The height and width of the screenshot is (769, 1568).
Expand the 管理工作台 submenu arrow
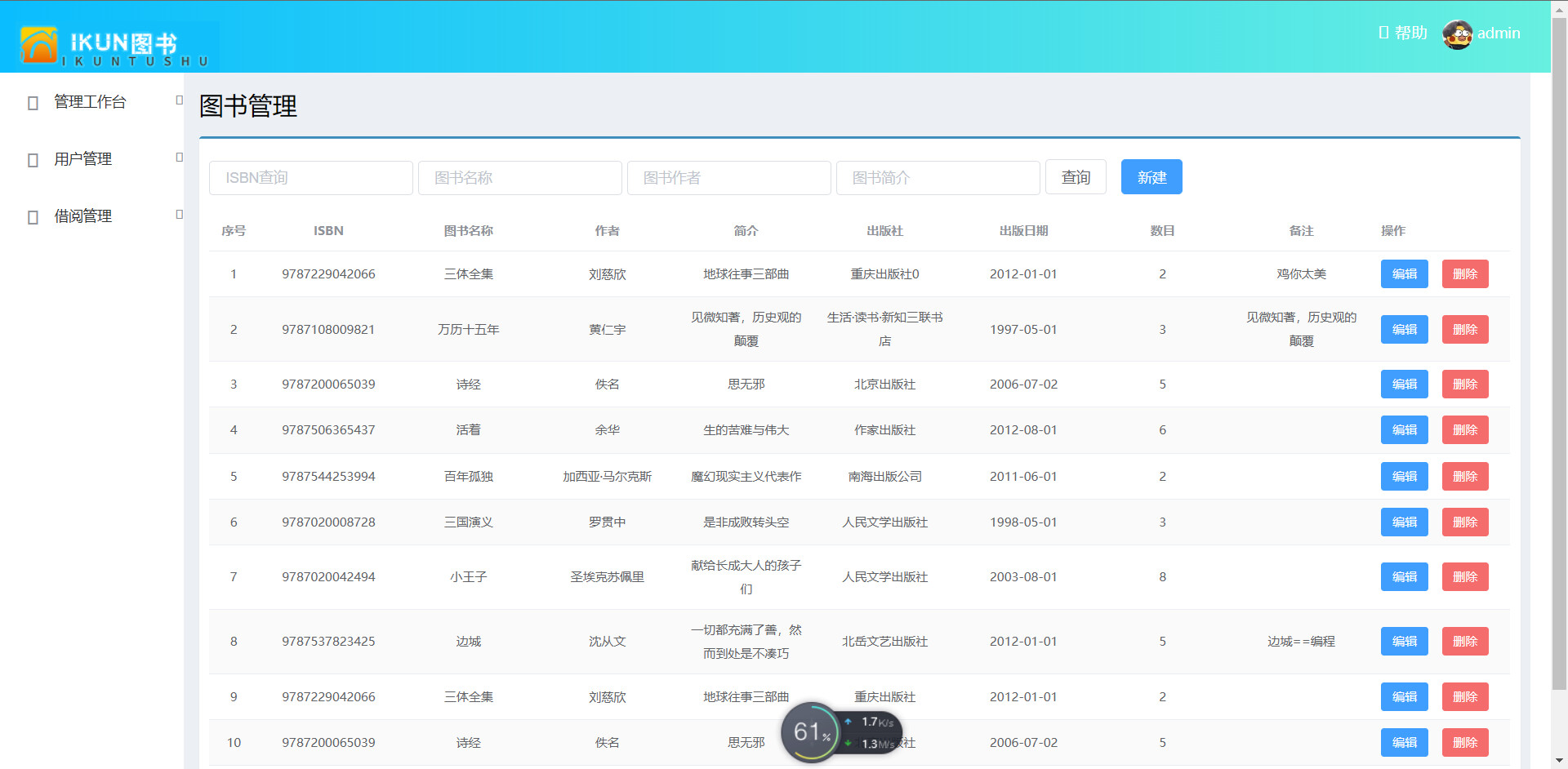[179, 100]
